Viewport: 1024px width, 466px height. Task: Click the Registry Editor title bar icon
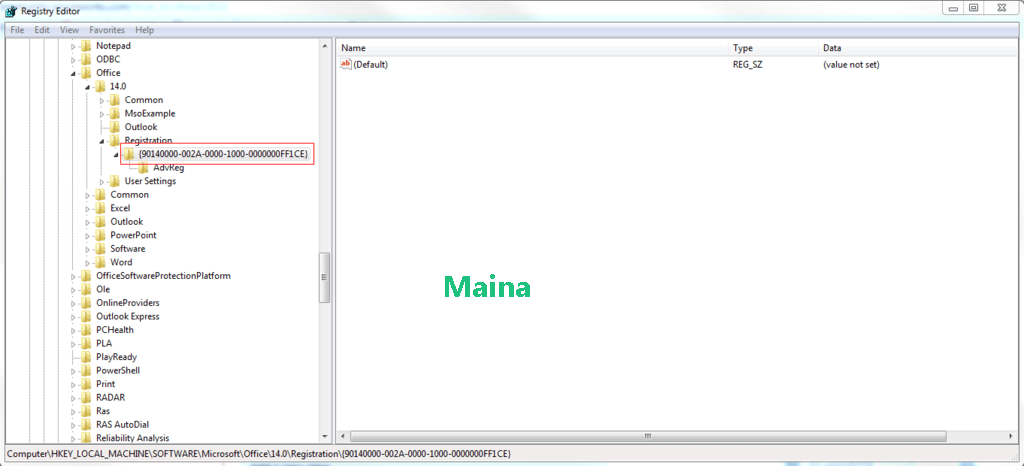click(11, 10)
